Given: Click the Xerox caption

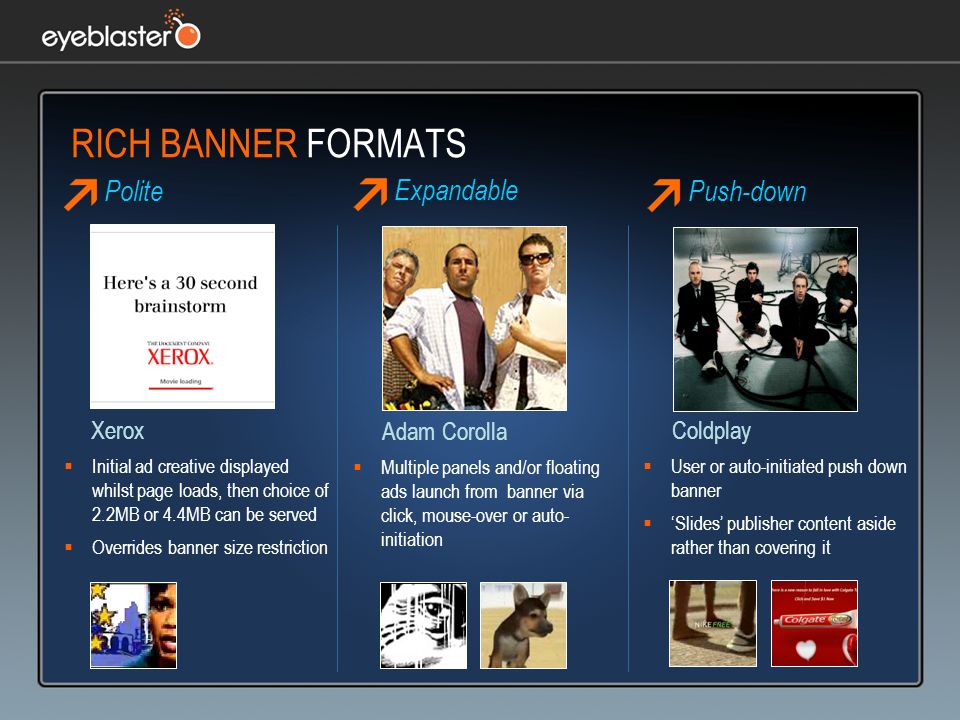Looking at the screenshot, I should [x=118, y=431].
